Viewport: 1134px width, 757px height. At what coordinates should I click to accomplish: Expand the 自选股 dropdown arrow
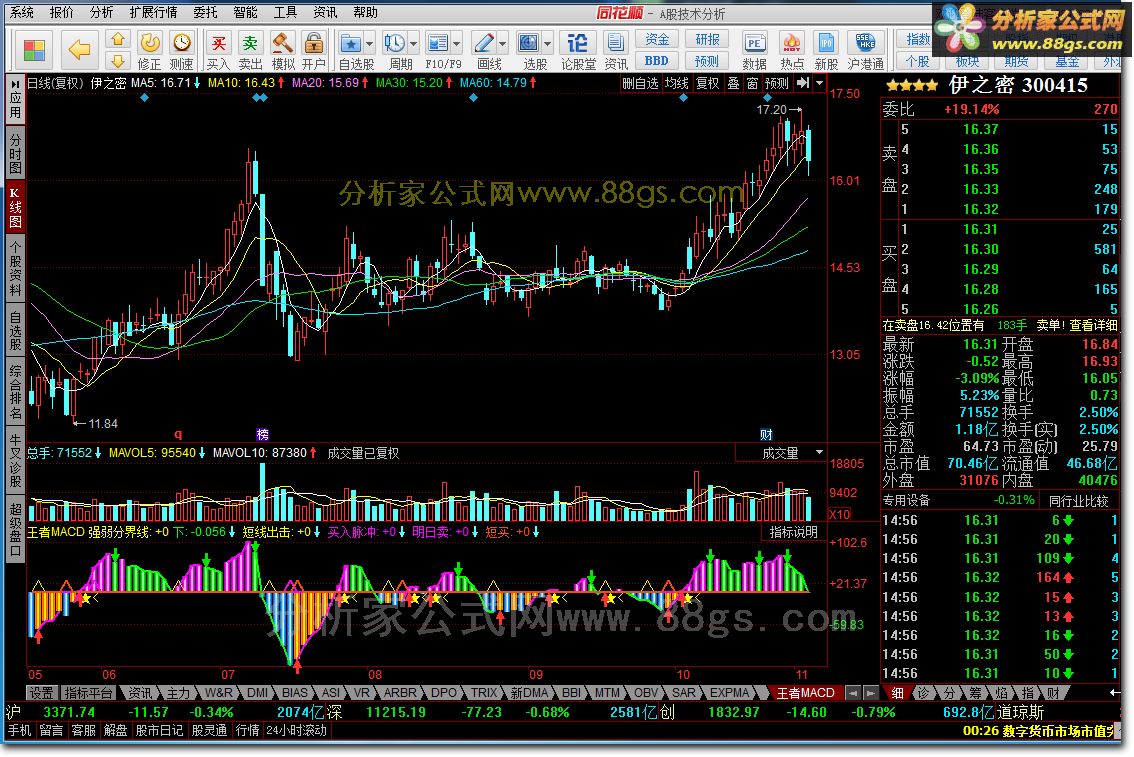click(x=370, y=44)
